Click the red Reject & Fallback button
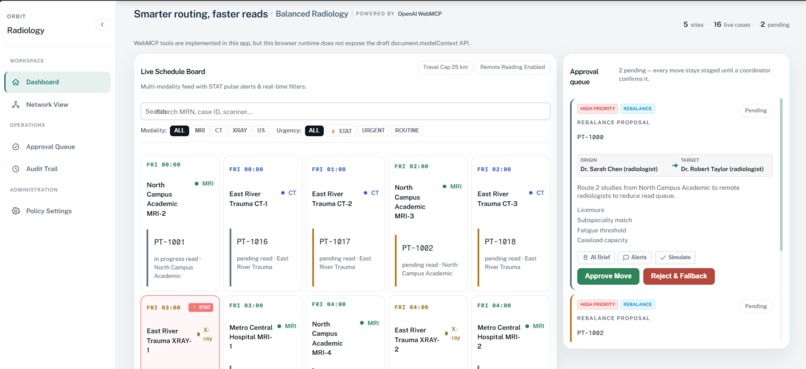The height and width of the screenshot is (369, 806). (679, 276)
